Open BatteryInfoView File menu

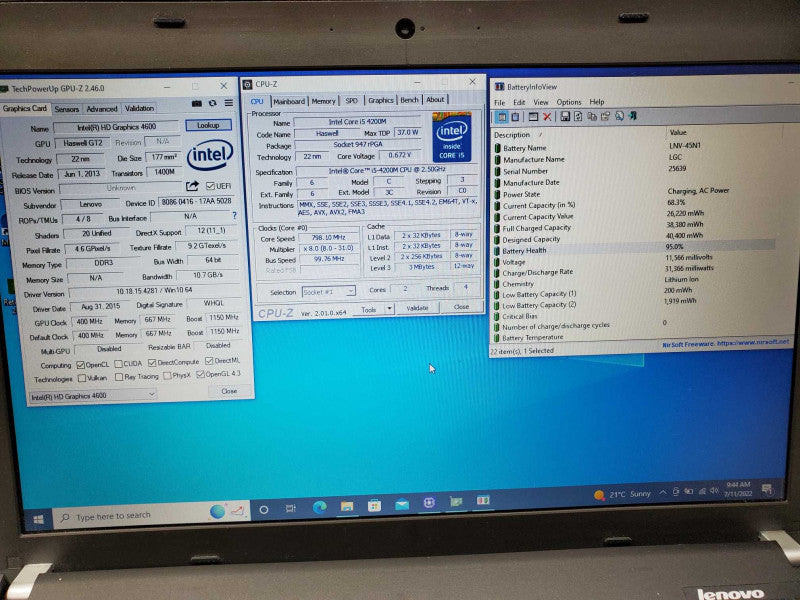[499, 103]
